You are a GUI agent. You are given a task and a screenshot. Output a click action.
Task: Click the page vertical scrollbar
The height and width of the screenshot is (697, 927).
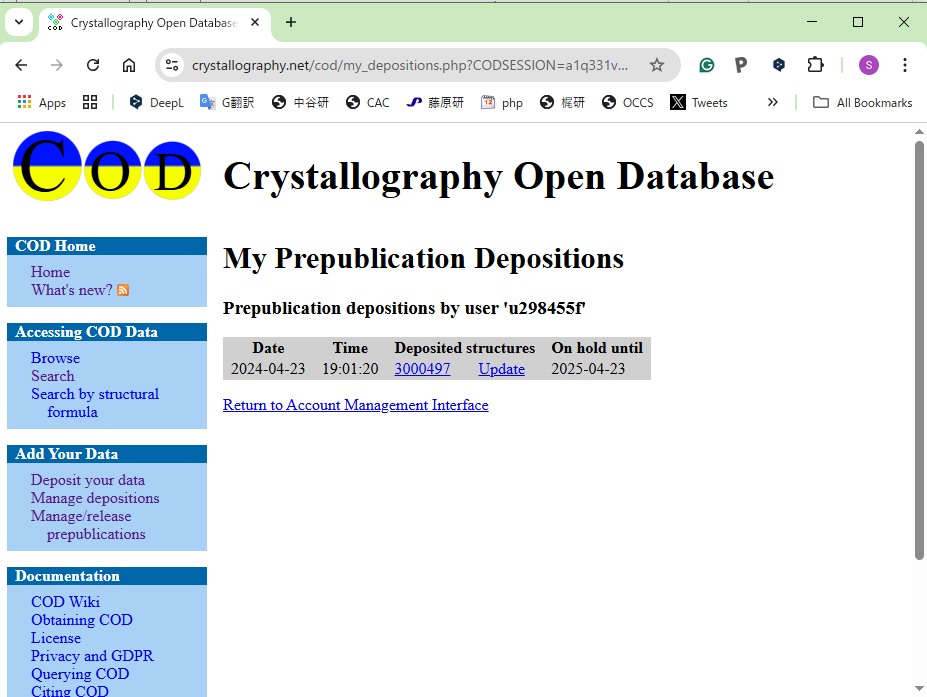pyautogui.click(x=919, y=350)
